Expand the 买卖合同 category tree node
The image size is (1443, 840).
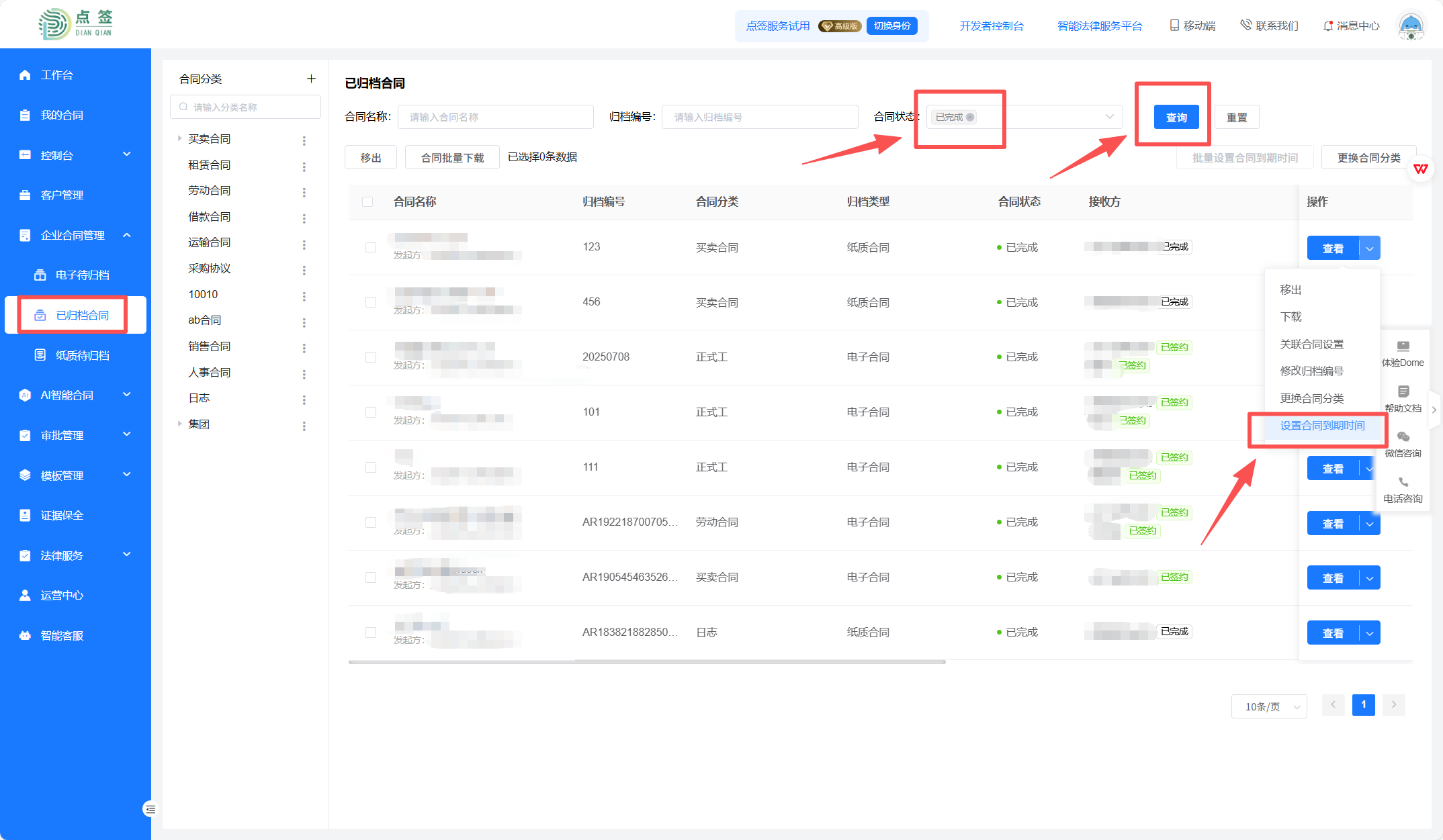coord(179,138)
